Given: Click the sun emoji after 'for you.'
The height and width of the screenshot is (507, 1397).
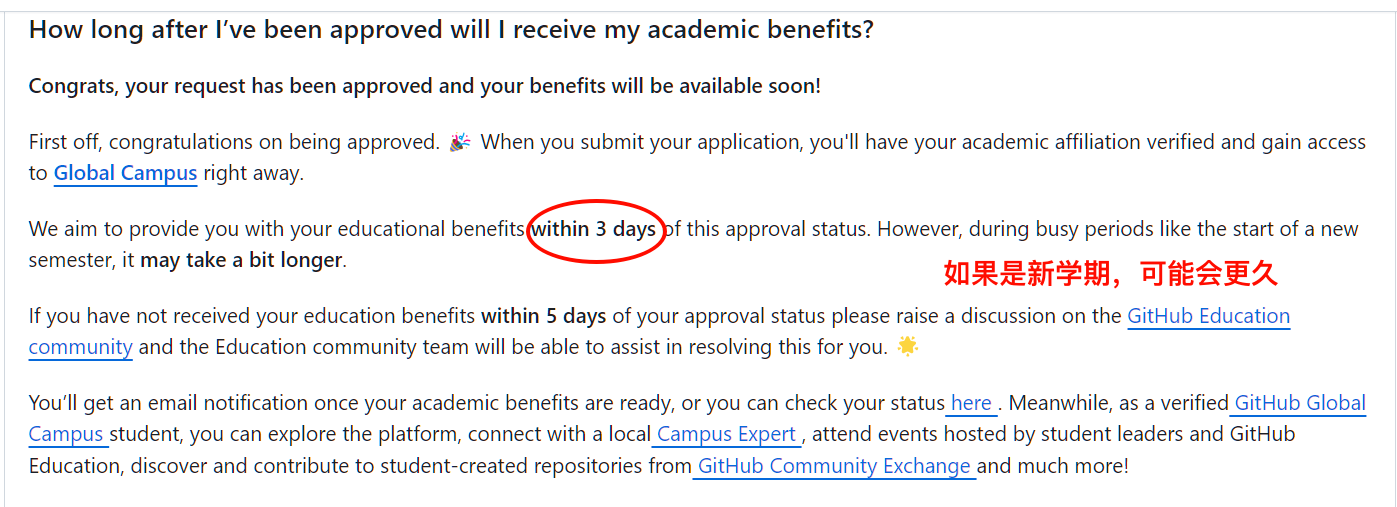Looking at the screenshot, I should 907,347.
